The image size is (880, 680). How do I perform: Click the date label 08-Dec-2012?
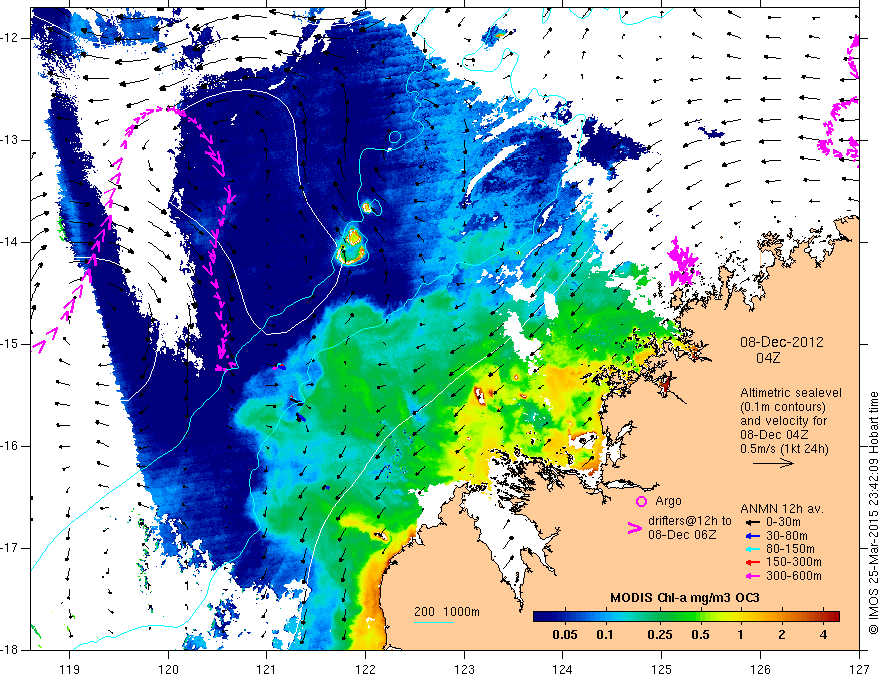point(782,342)
